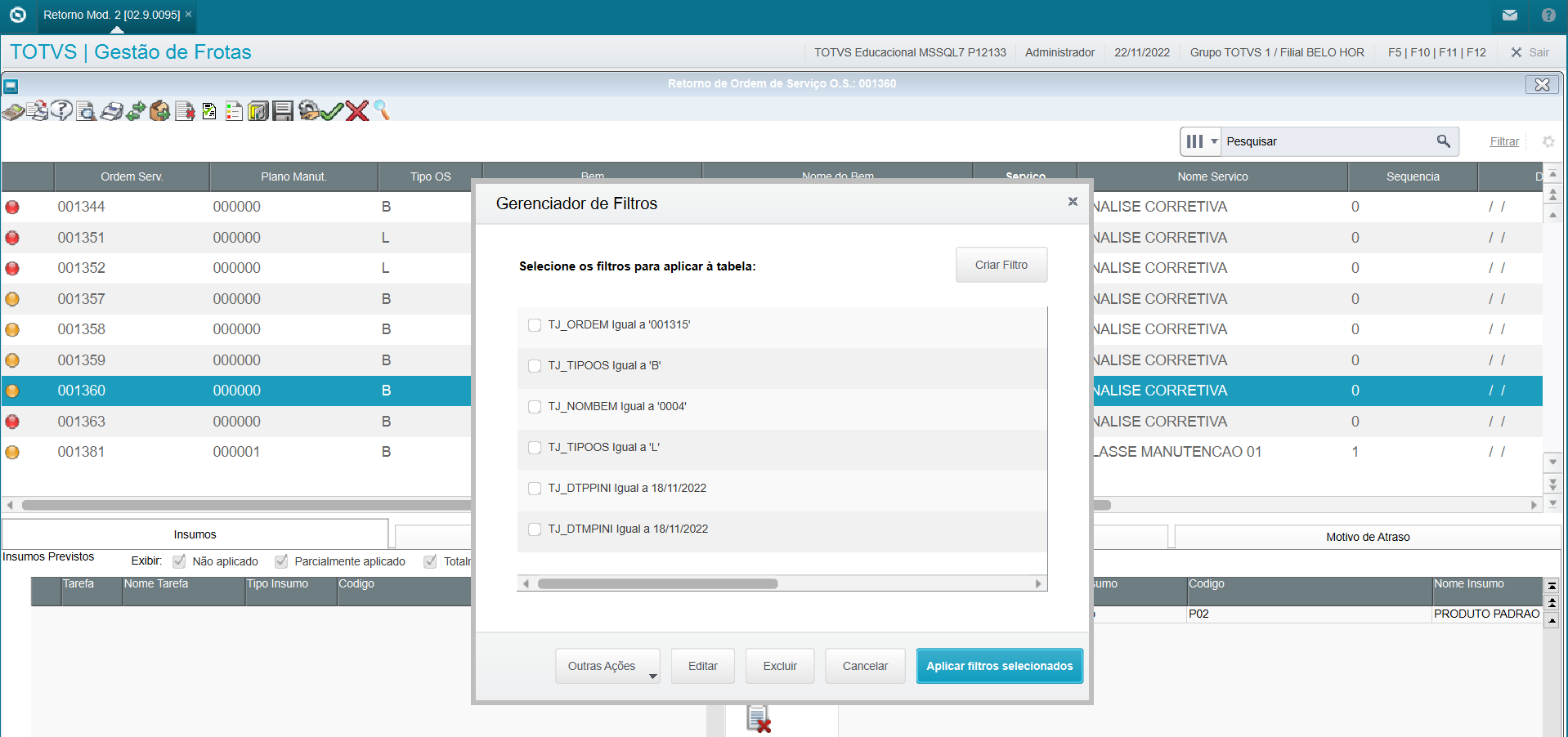This screenshot has width=1568, height=737.
Task: Click the filter list horizontal scrollbar thumb
Action: point(657,583)
